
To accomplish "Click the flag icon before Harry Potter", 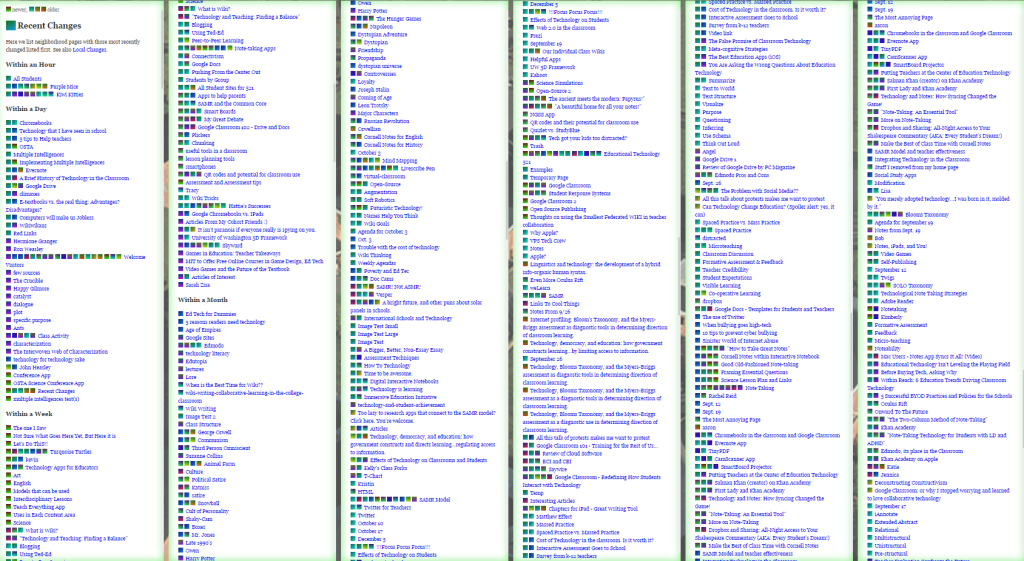I will coord(353,11).
